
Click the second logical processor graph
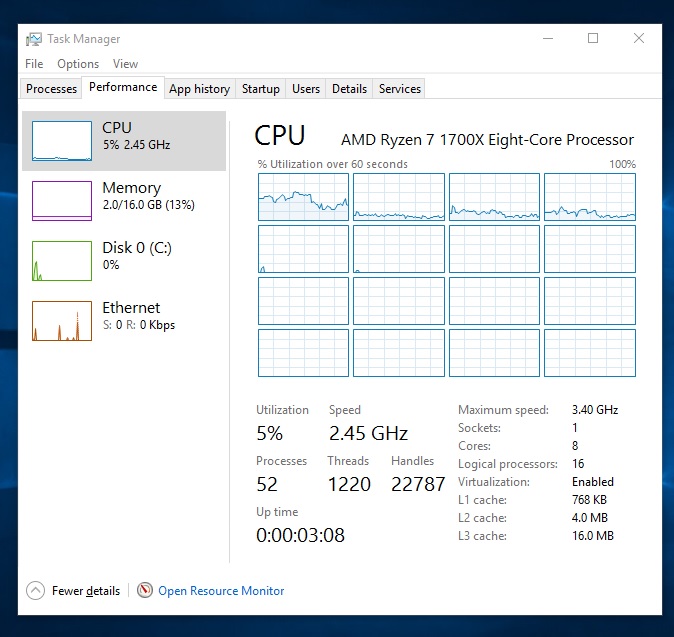point(399,197)
